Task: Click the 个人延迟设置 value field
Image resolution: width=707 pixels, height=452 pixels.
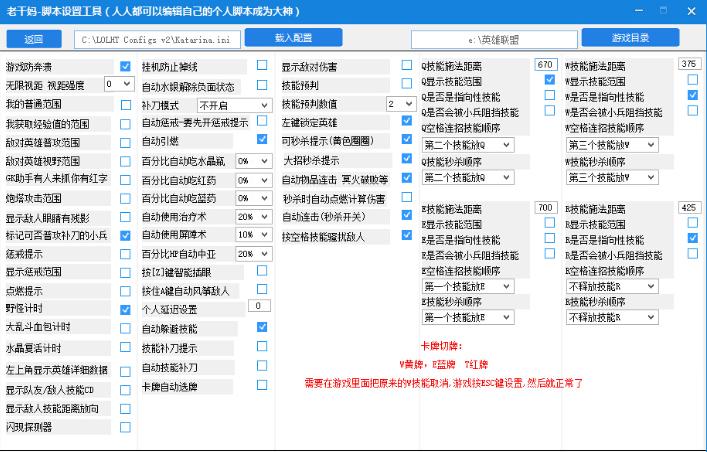Action: point(258,306)
